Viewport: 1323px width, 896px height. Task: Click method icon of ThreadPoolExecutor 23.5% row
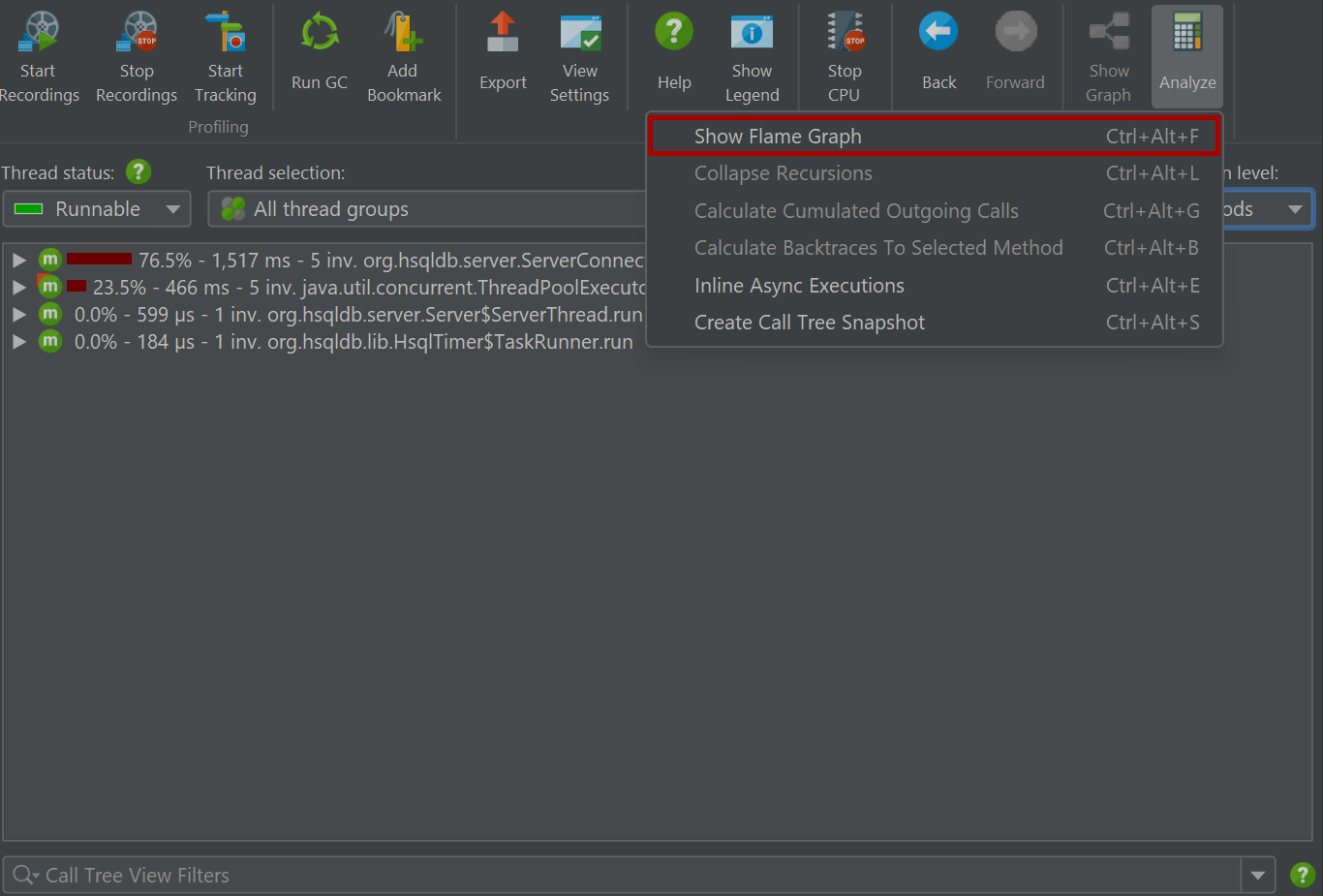[50, 287]
